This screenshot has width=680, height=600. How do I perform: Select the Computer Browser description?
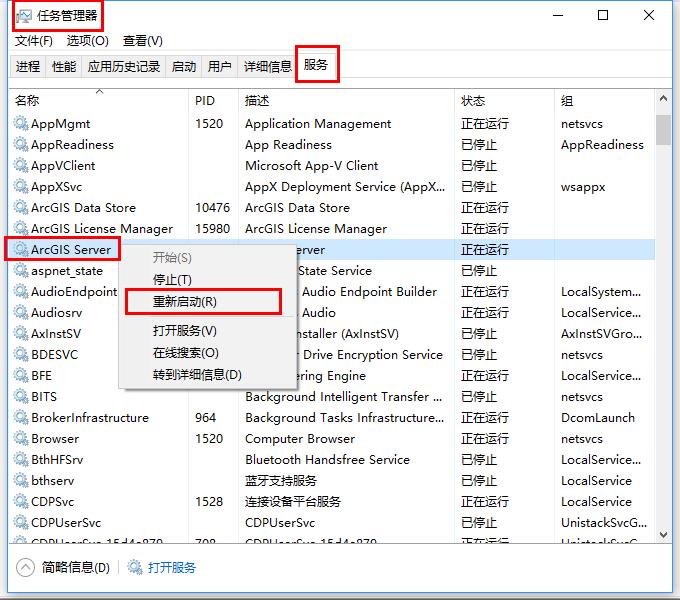pos(300,439)
